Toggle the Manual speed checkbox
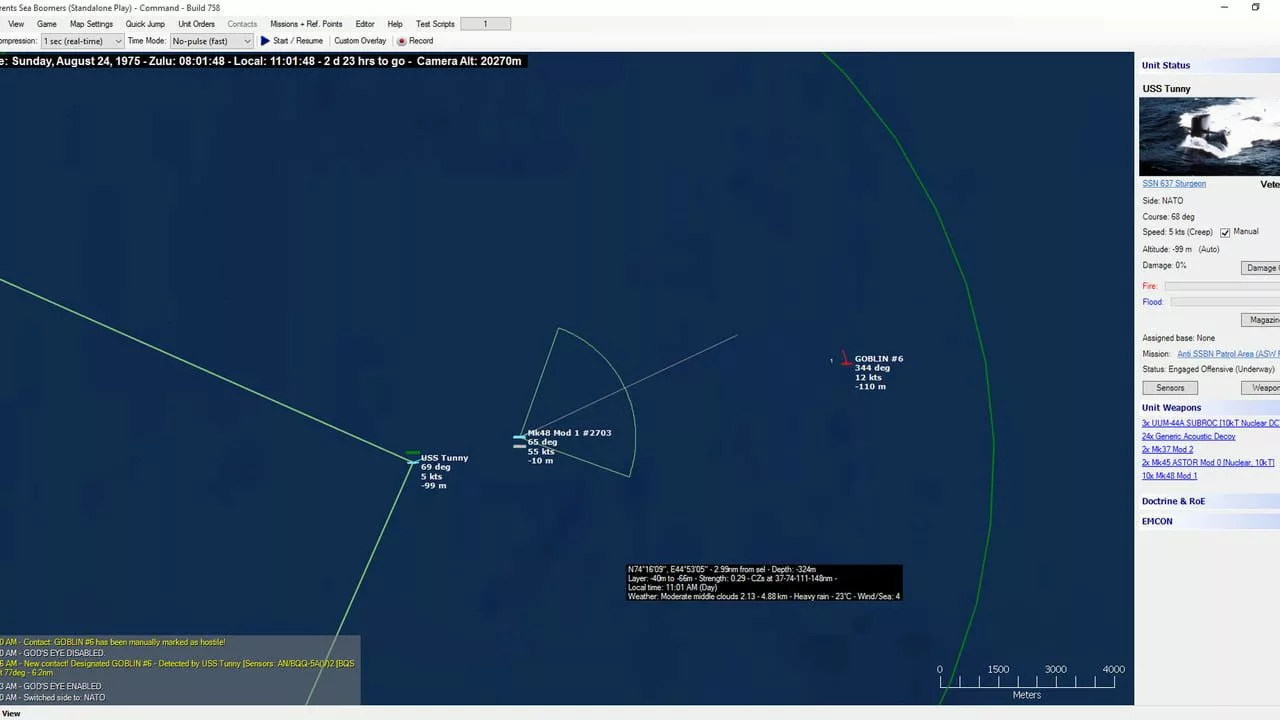 (x=1224, y=232)
